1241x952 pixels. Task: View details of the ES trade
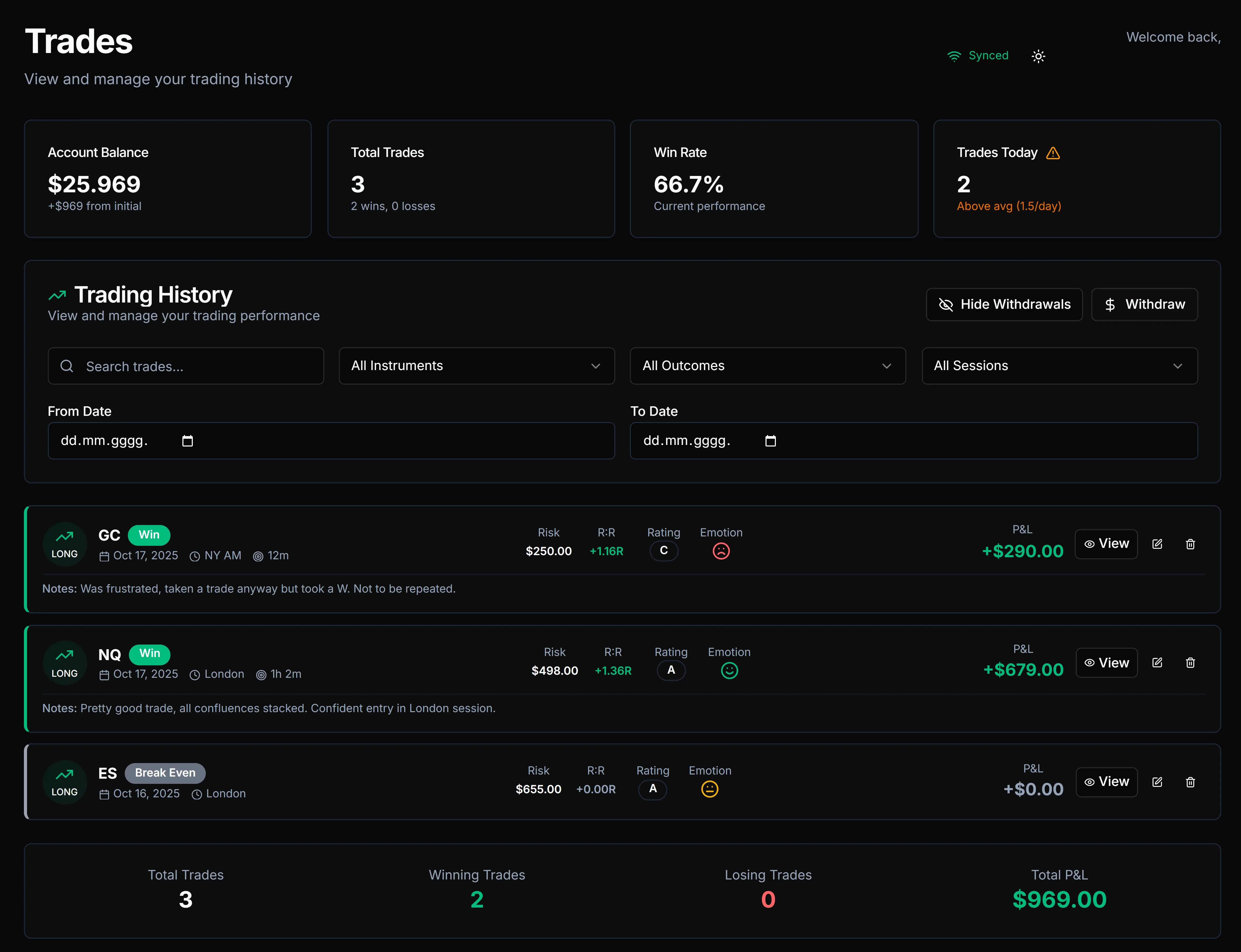tap(1106, 782)
